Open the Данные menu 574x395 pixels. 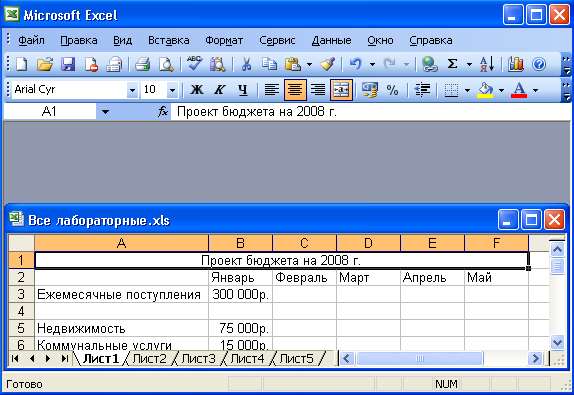coord(331,40)
